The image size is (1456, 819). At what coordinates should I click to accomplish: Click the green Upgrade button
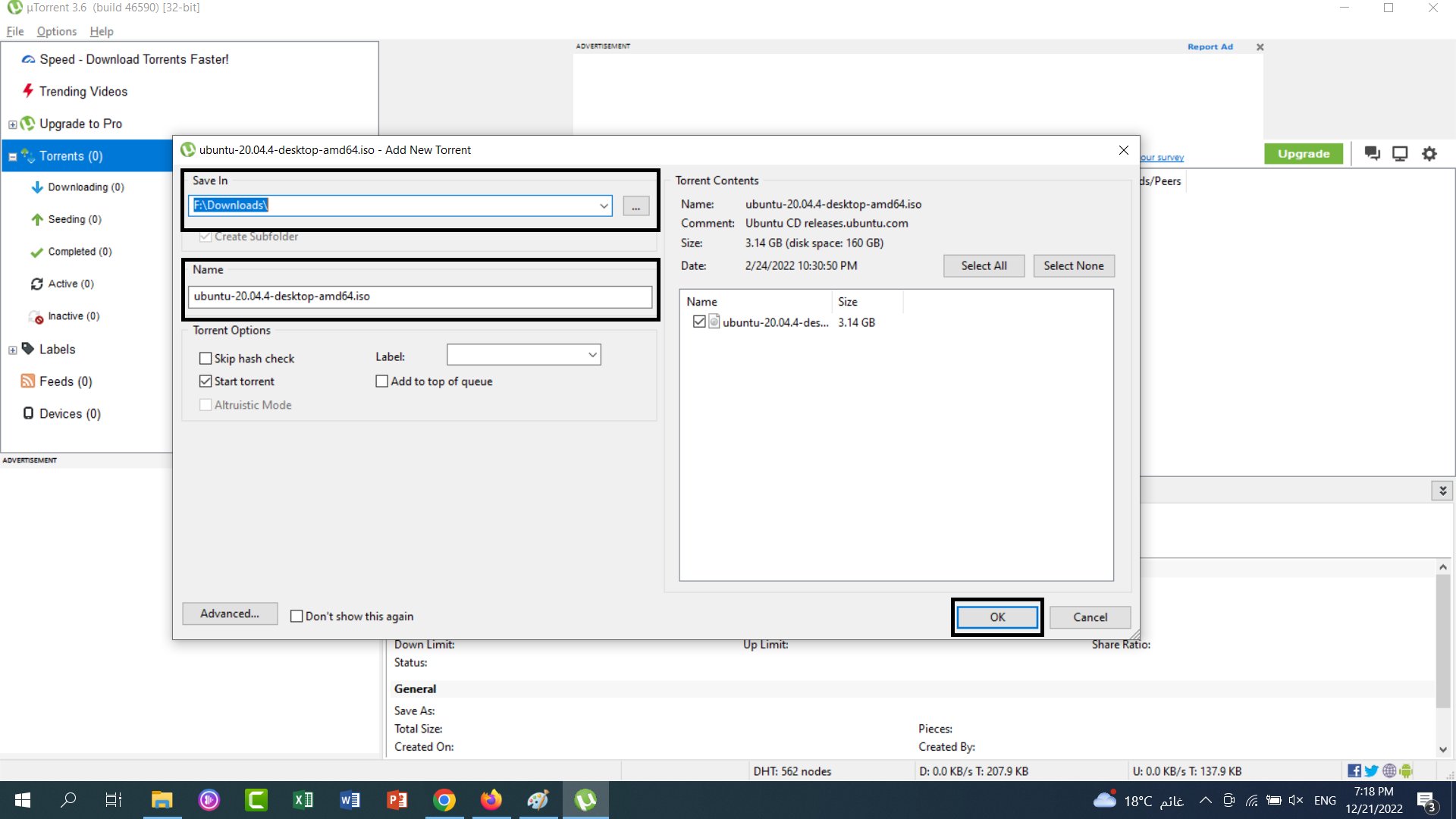pos(1304,154)
